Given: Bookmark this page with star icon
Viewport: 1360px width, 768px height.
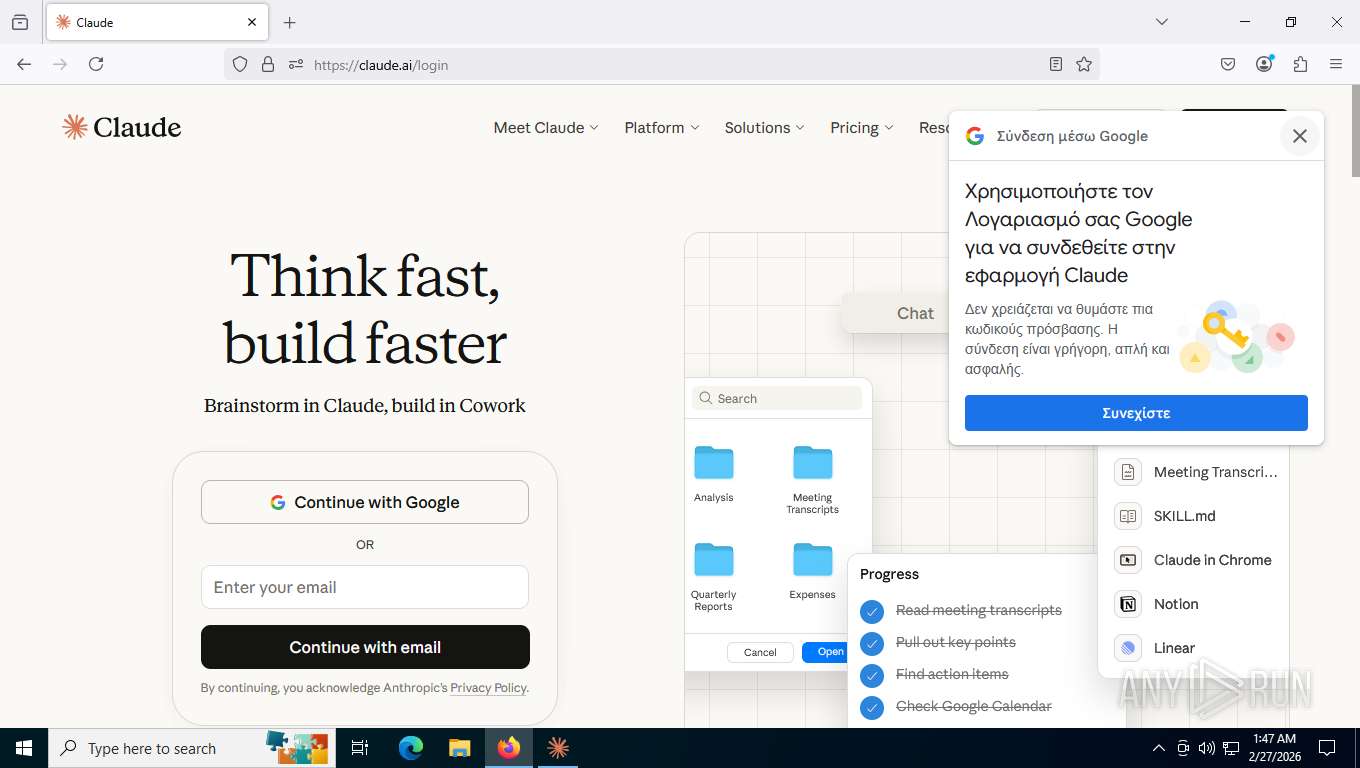Looking at the screenshot, I should (1084, 64).
